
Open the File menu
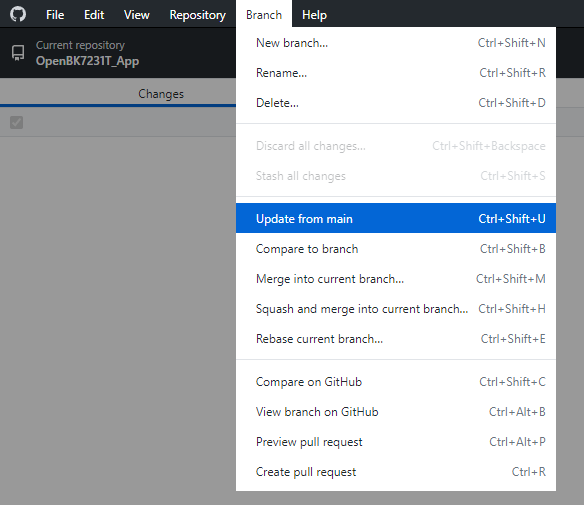point(55,15)
